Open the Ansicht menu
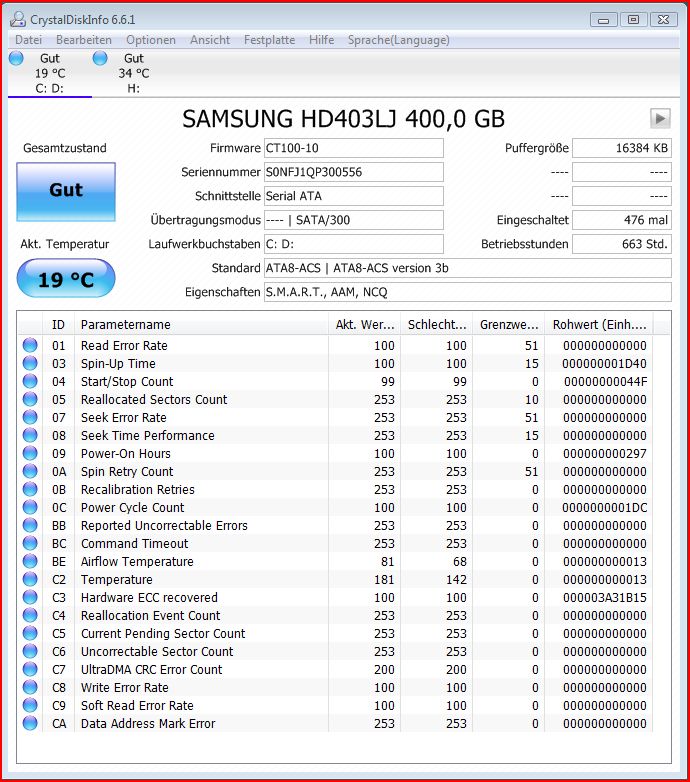Screen dimensions: 690x782 (x=210, y=40)
